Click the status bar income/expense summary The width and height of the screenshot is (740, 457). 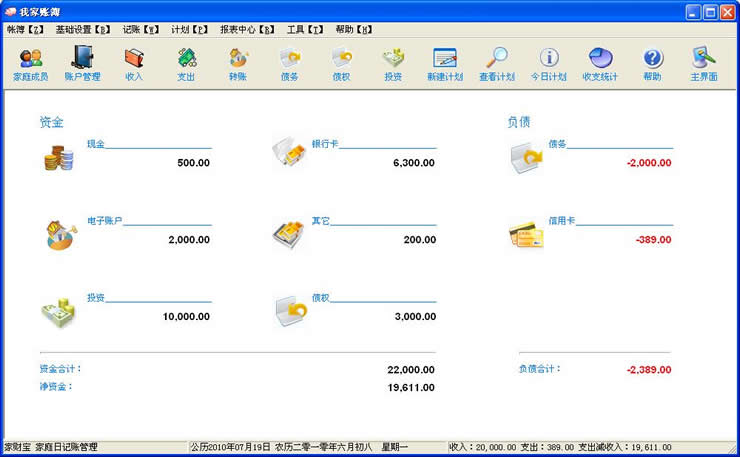pos(560,447)
